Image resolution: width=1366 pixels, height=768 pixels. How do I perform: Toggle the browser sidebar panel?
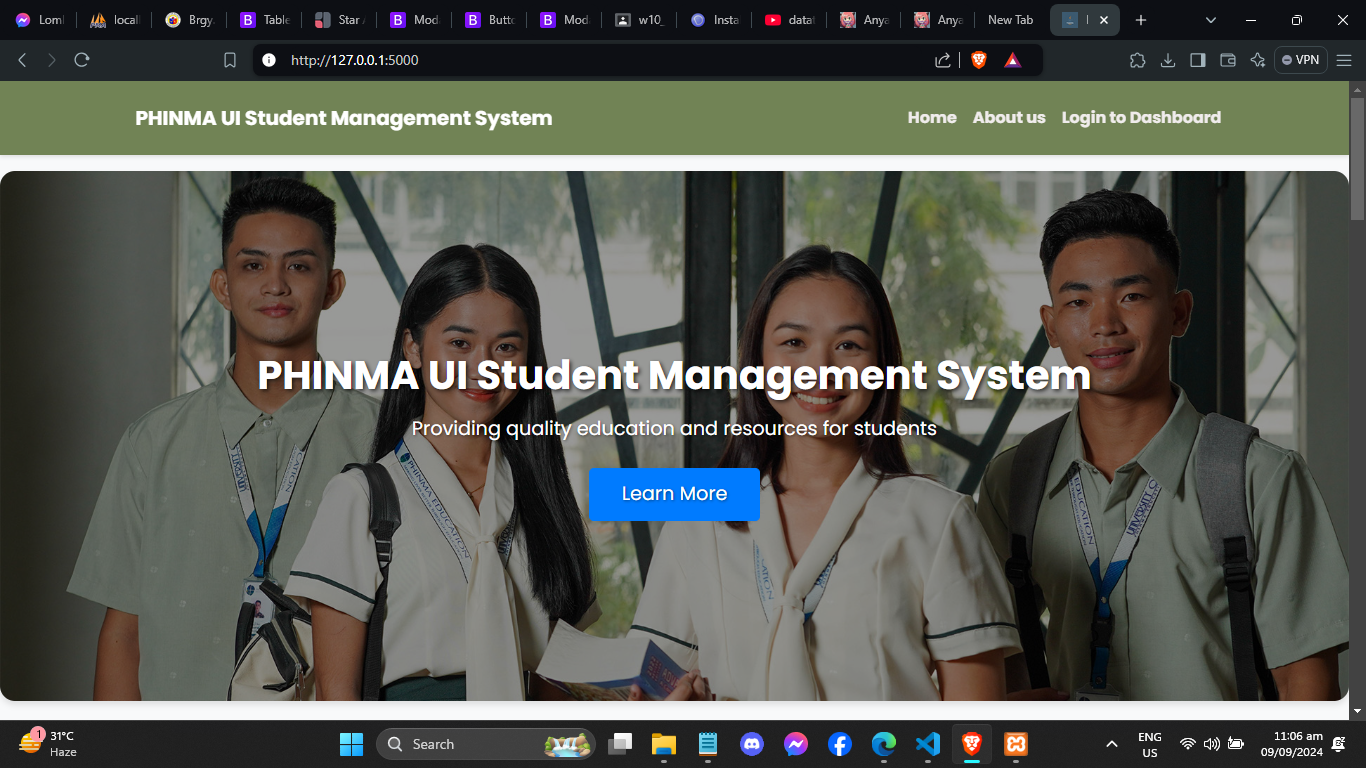click(1197, 60)
